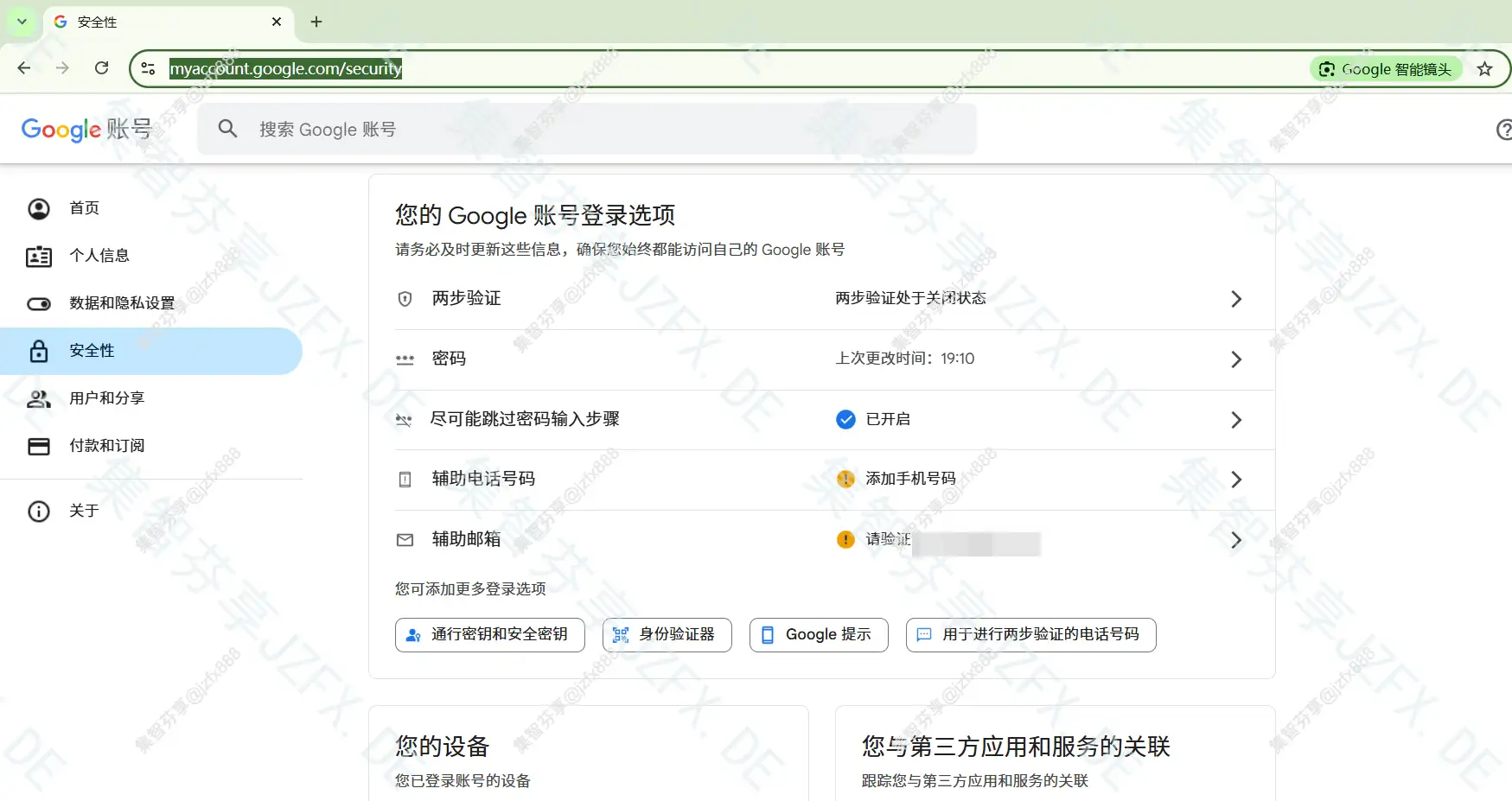Launch Google 智能镜头 from address bar
This screenshot has width=1512, height=801.
(1386, 69)
